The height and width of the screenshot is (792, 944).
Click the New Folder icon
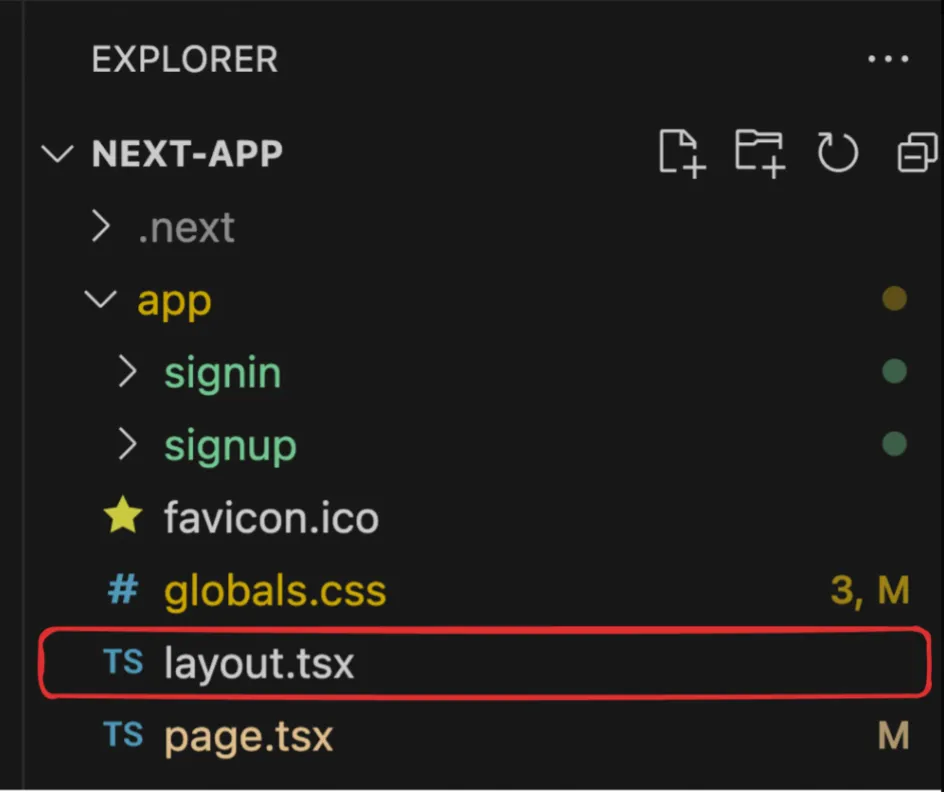[x=759, y=153]
